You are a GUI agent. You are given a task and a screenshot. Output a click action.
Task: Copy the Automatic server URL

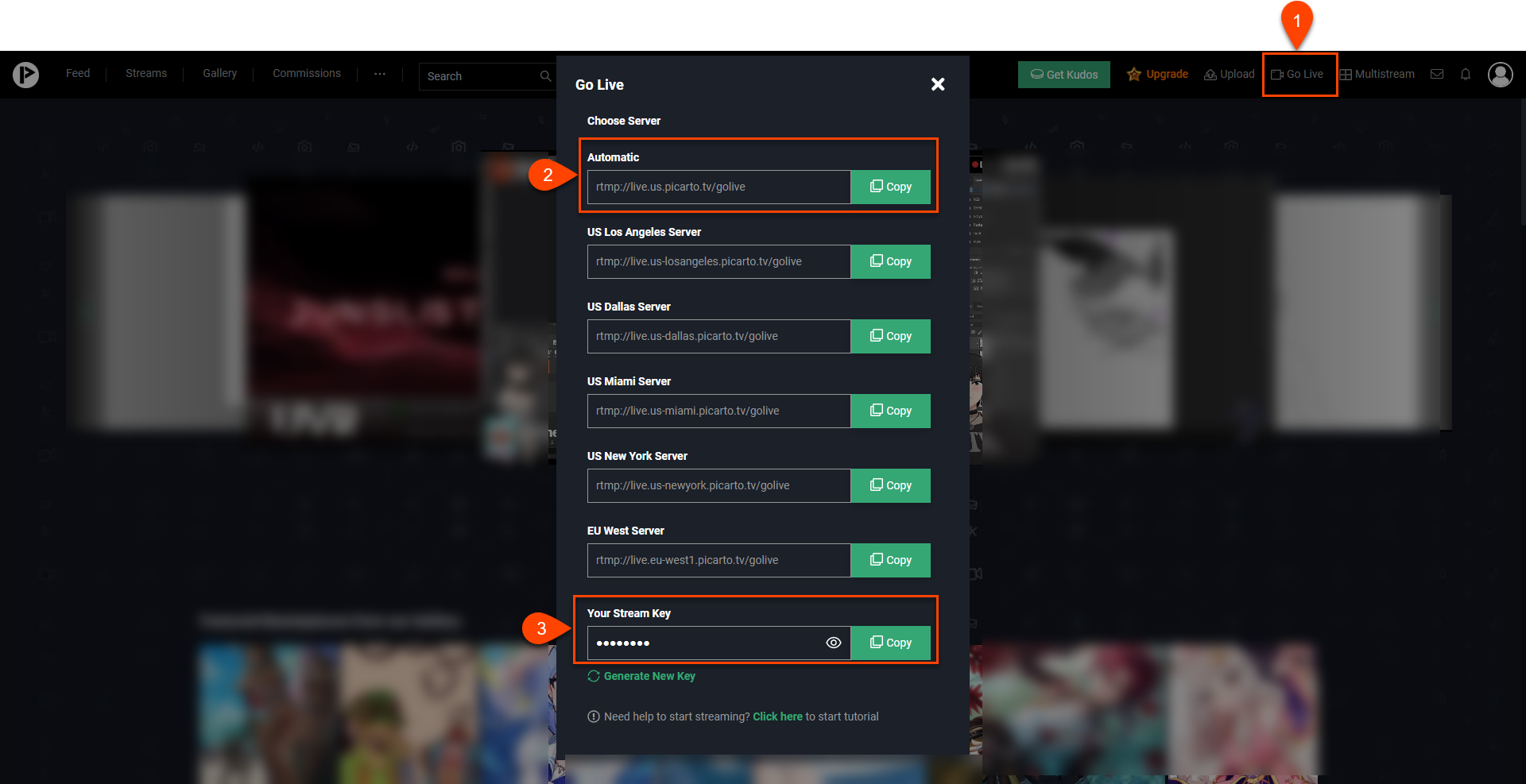(x=891, y=187)
